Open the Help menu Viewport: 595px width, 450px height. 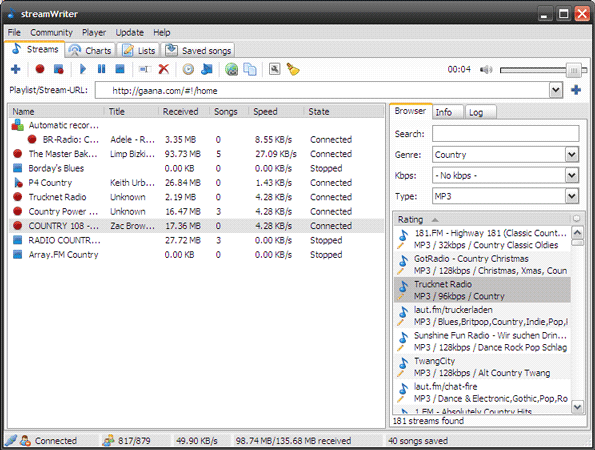coord(162,33)
